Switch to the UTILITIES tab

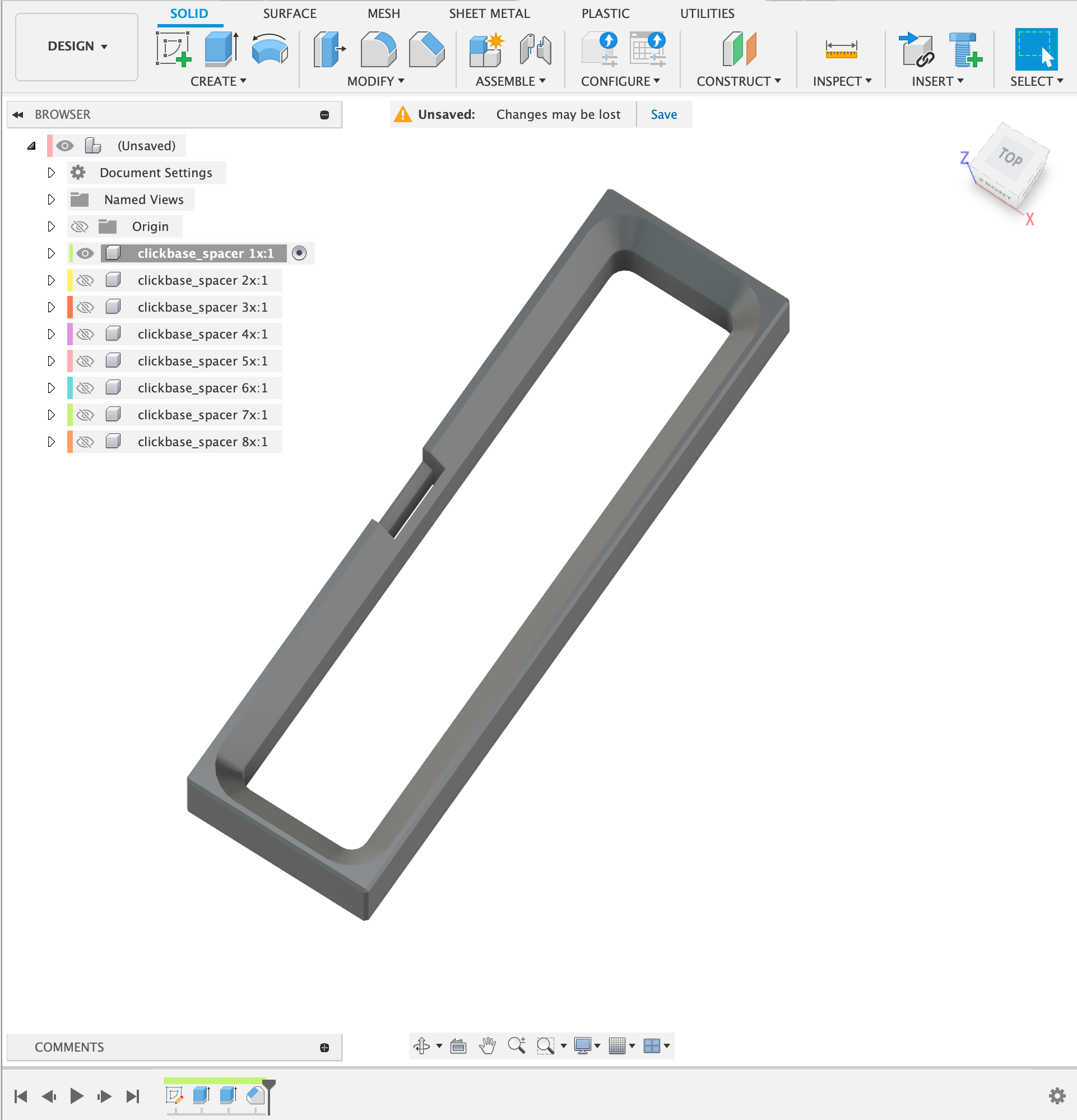point(707,13)
